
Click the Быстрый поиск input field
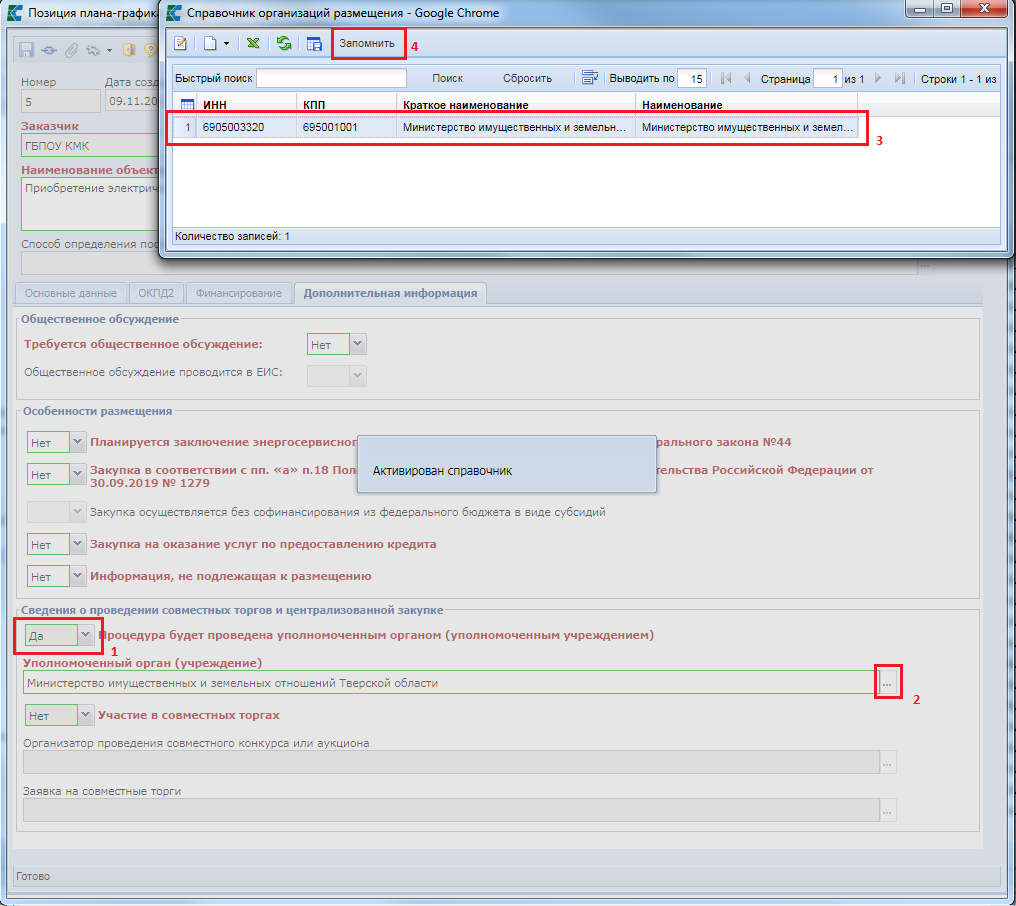pyautogui.click(x=332, y=78)
